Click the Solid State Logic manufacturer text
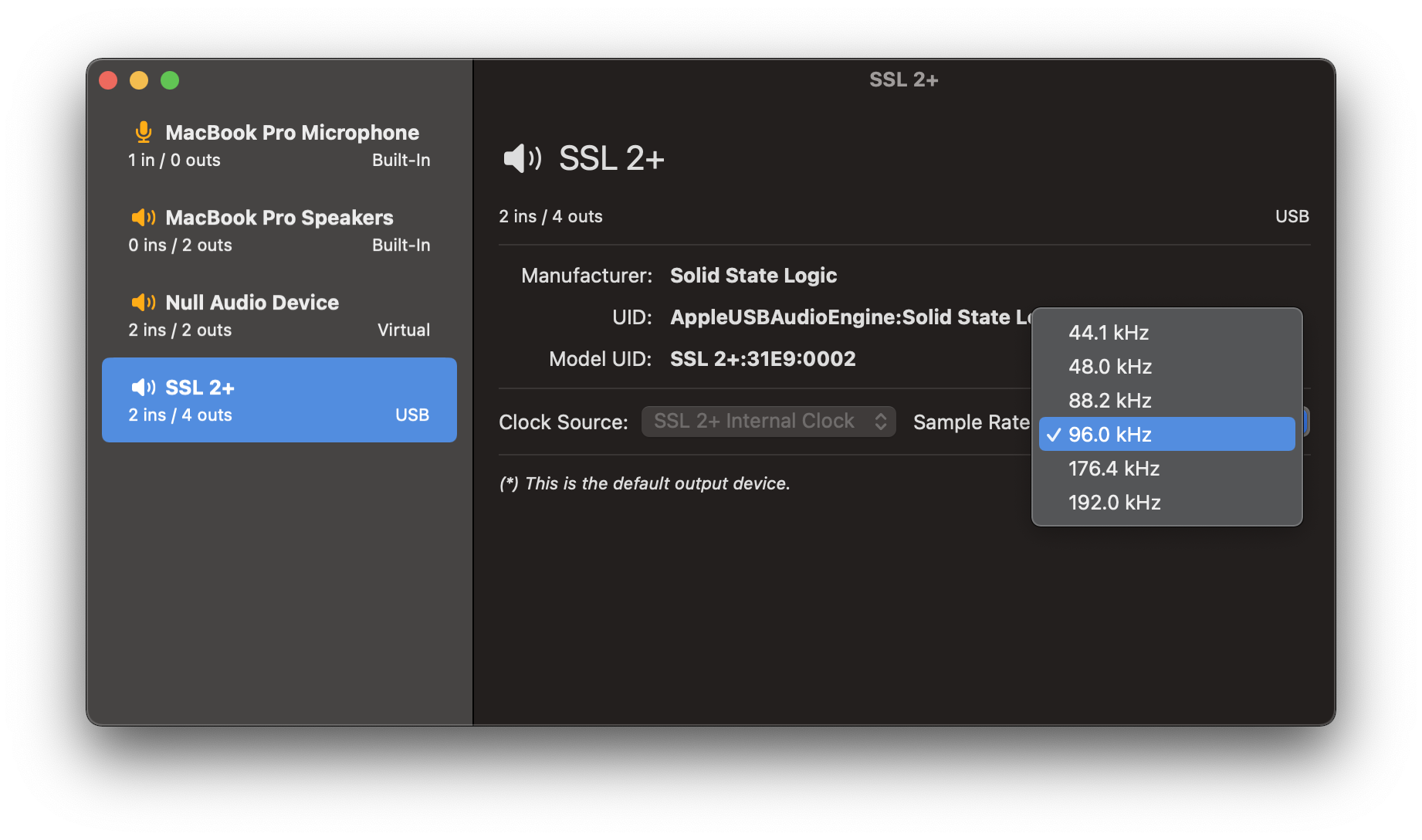 click(x=753, y=276)
